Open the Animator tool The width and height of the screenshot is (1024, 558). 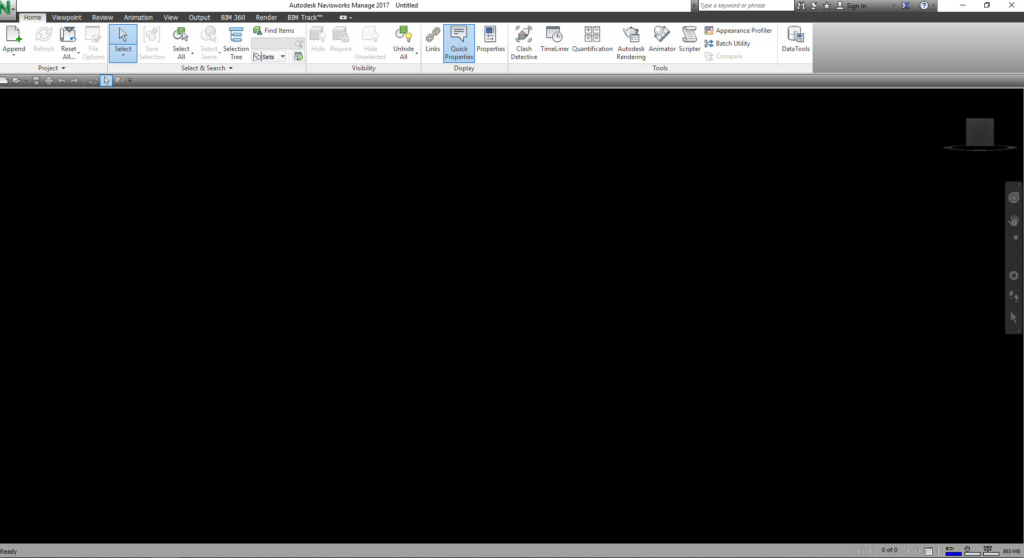tap(661, 36)
